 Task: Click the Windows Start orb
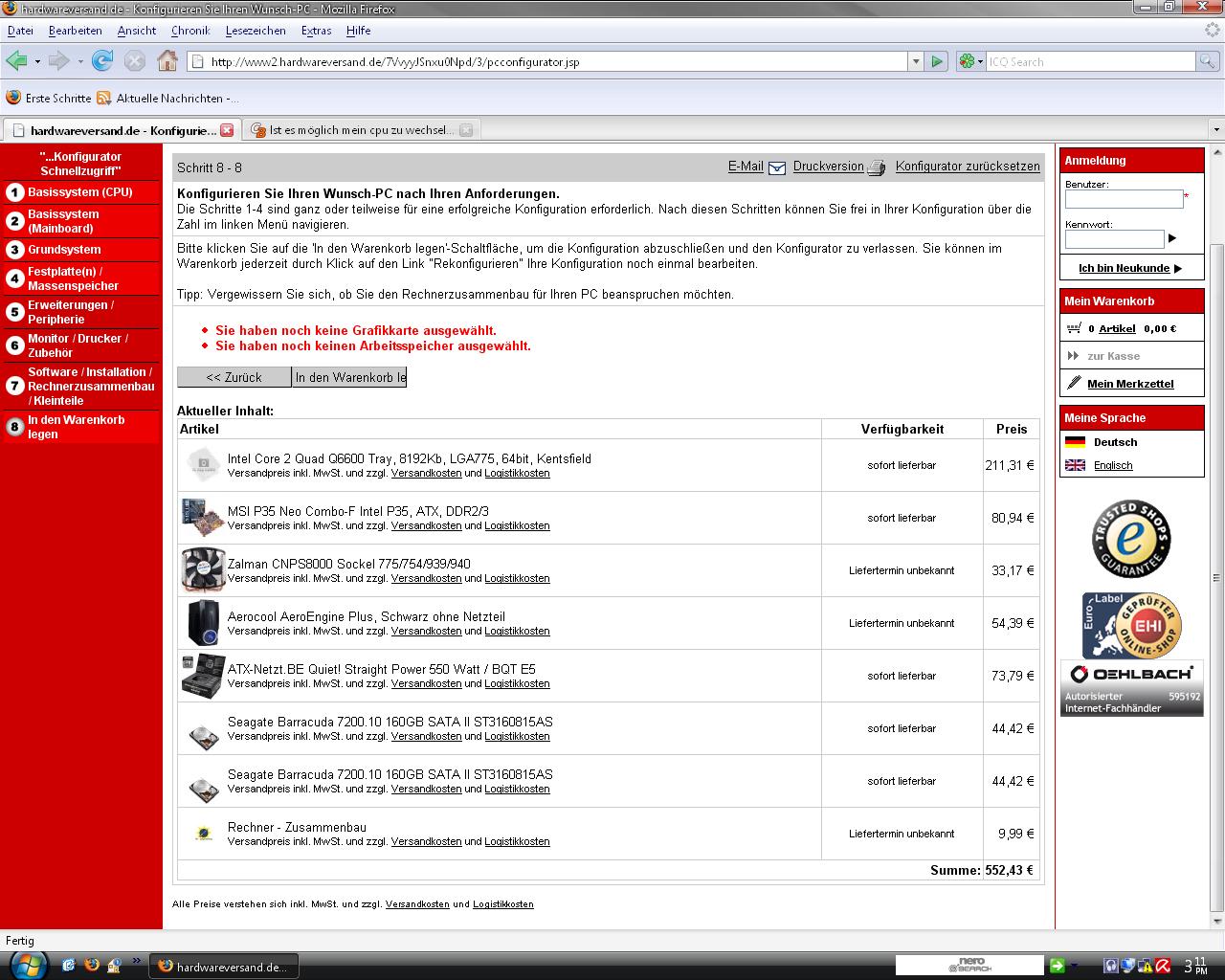click(x=28, y=965)
